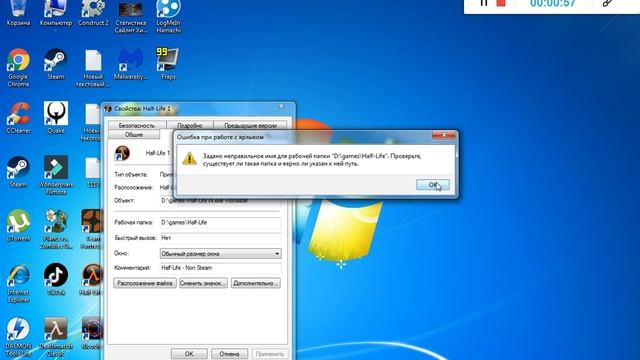Close the Ошибка при работе с ярлыком dialog
Viewport: 640px width, 360px height.
point(444,135)
